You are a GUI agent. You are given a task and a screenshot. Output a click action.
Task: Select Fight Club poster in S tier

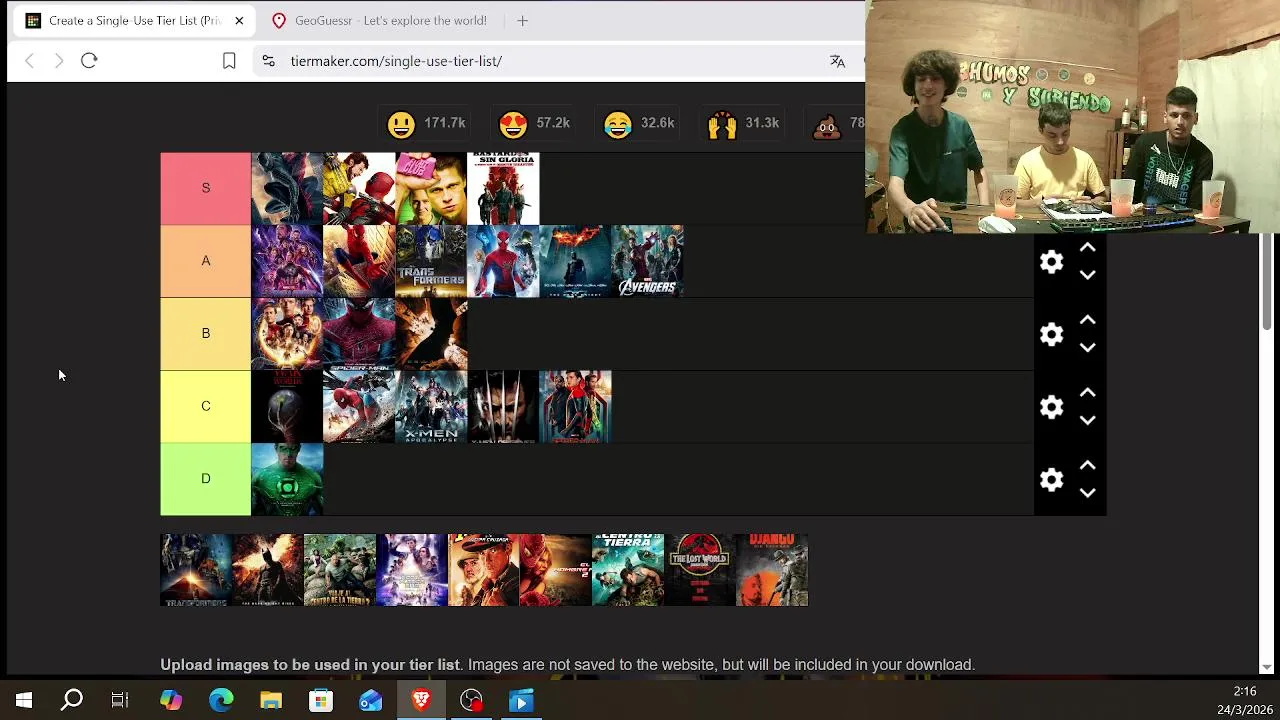[x=431, y=188]
